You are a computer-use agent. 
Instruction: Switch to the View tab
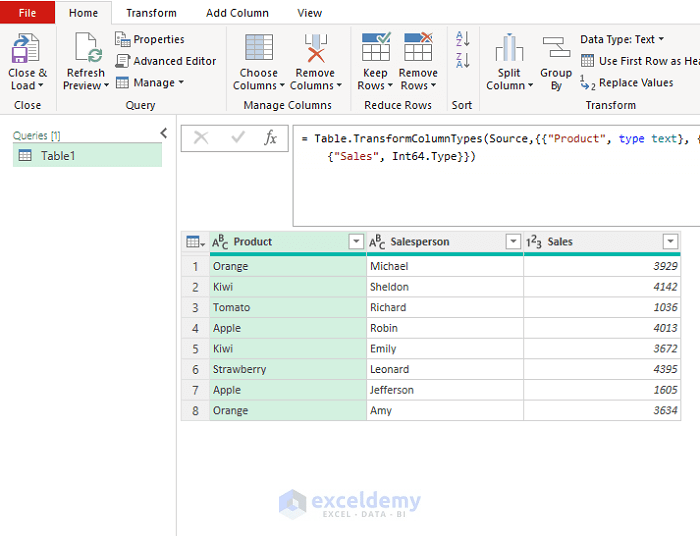pyautogui.click(x=309, y=13)
